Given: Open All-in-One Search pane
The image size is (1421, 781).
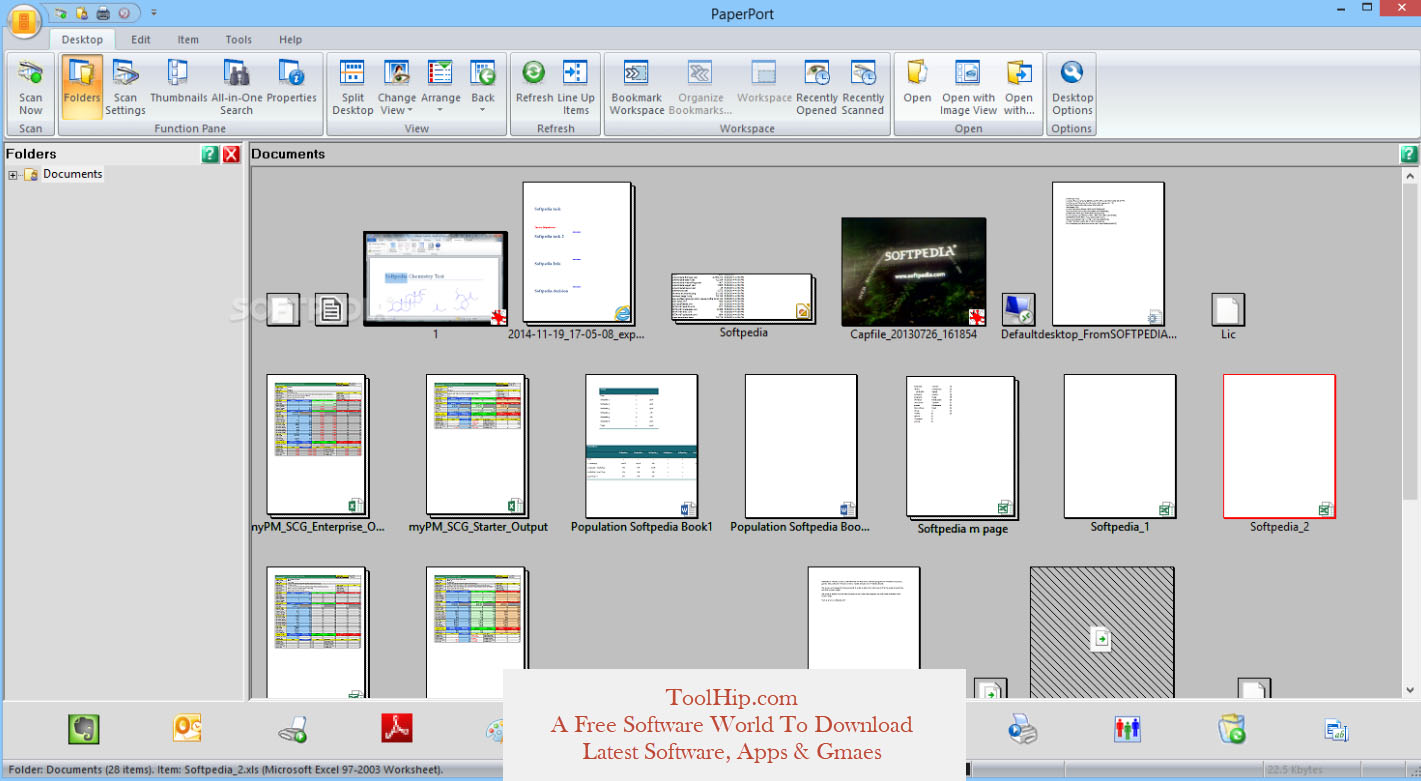Looking at the screenshot, I should (x=237, y=87).
